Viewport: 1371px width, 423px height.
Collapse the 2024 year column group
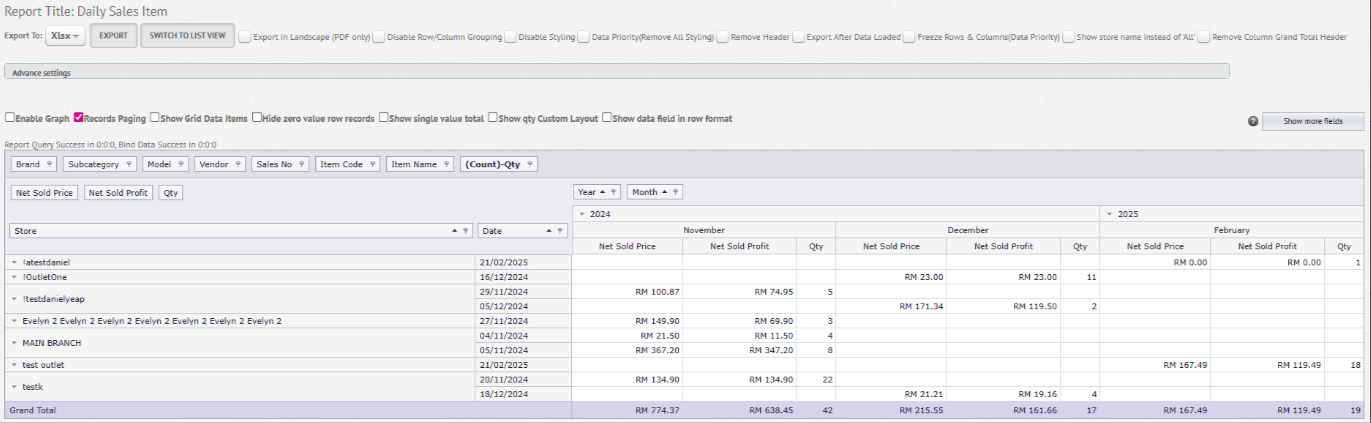581,214
